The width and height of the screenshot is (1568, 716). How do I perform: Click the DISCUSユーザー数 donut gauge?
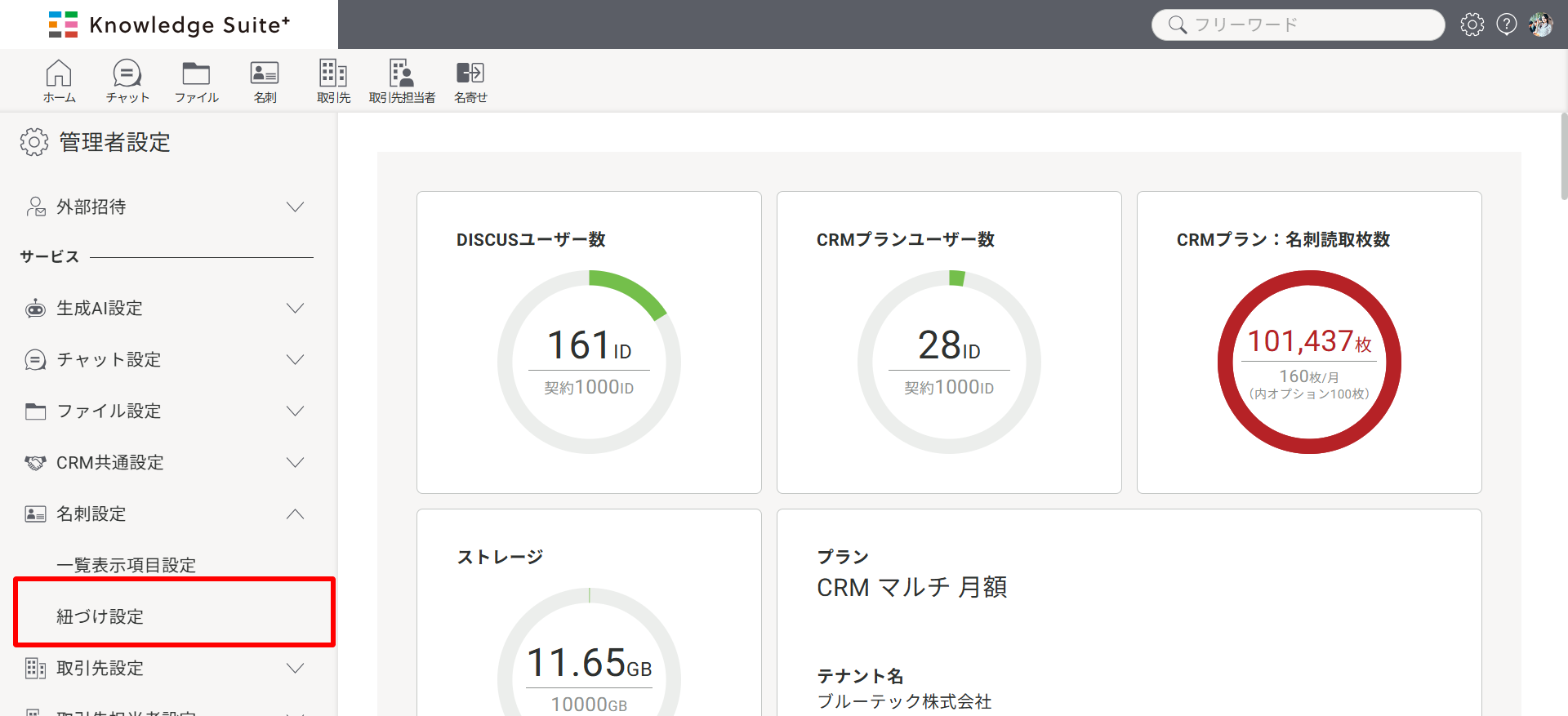click(x=589, y=362)
